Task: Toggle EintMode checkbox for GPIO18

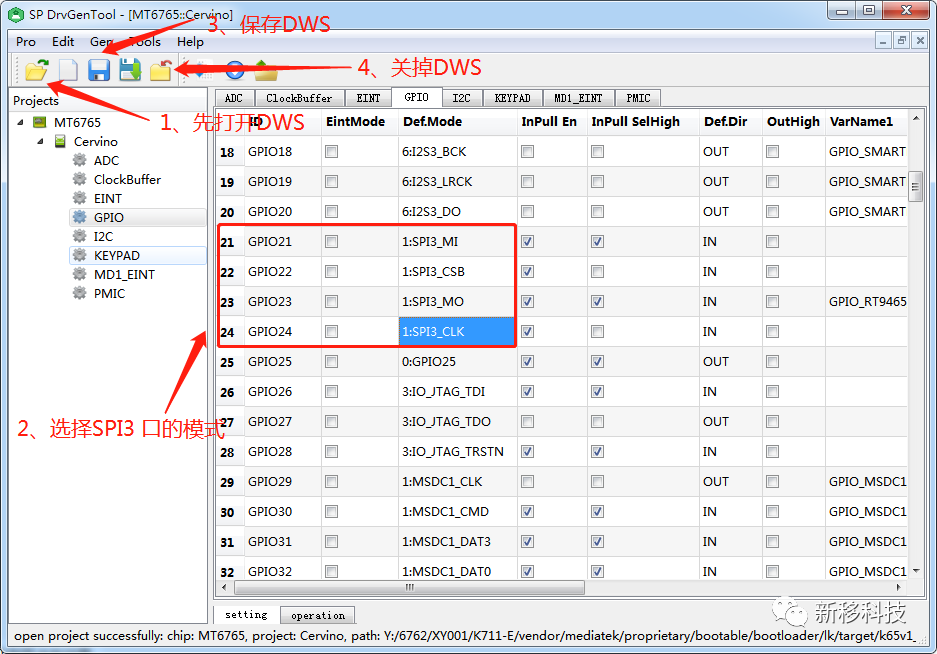Action: click(332, 152)
